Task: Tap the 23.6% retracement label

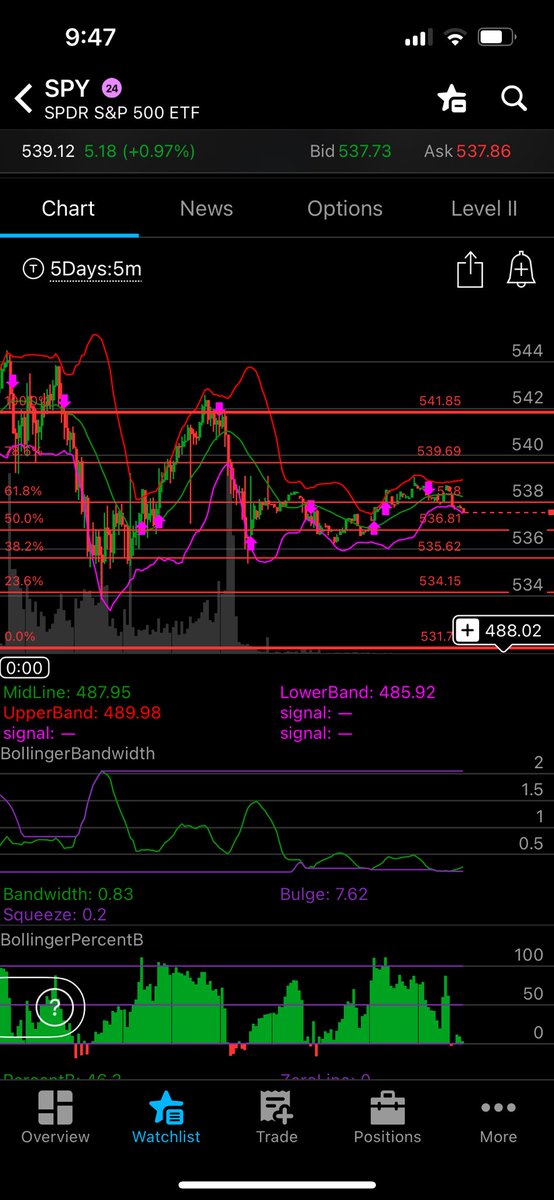Action: click(x=24, y=580)
